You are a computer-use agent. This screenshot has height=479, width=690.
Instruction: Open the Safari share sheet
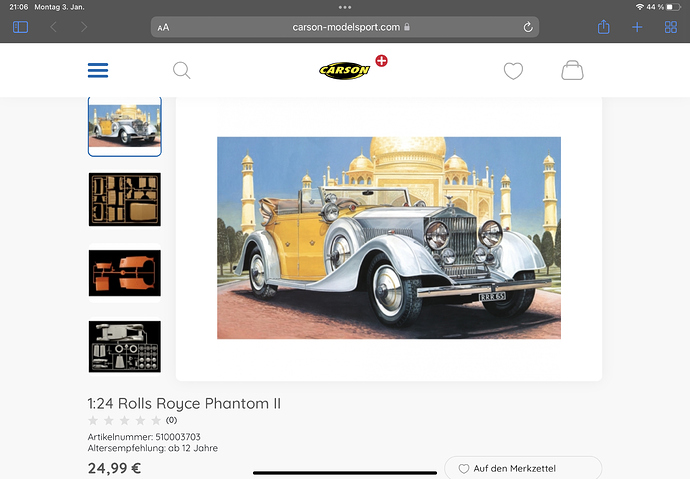pos(603,27)
